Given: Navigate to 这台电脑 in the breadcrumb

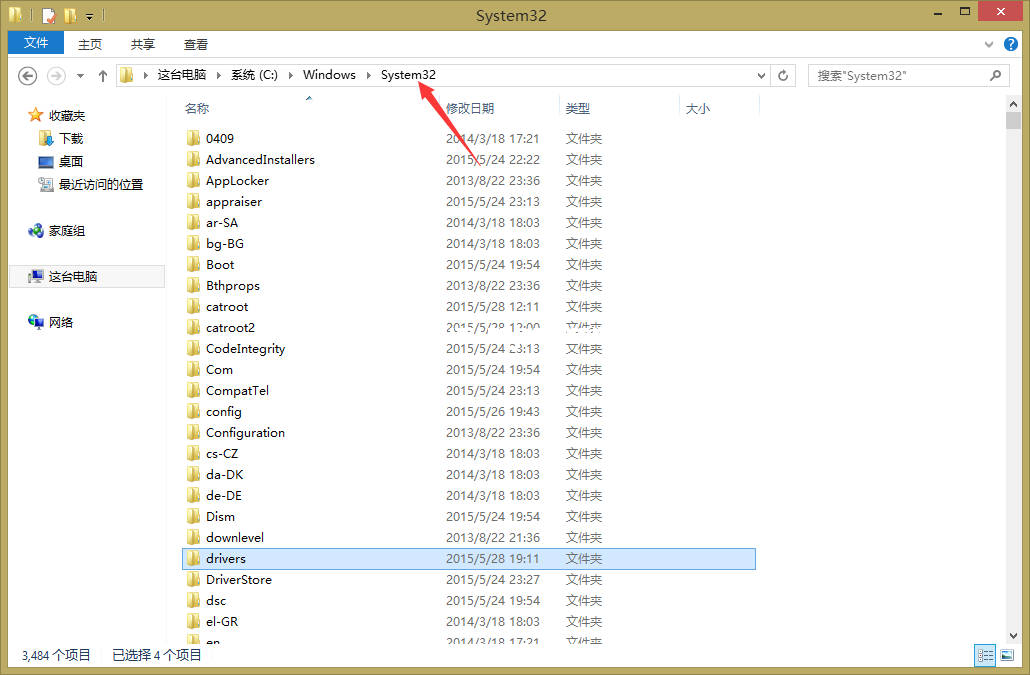Looking at the screenshot, I should pos(182,75).
